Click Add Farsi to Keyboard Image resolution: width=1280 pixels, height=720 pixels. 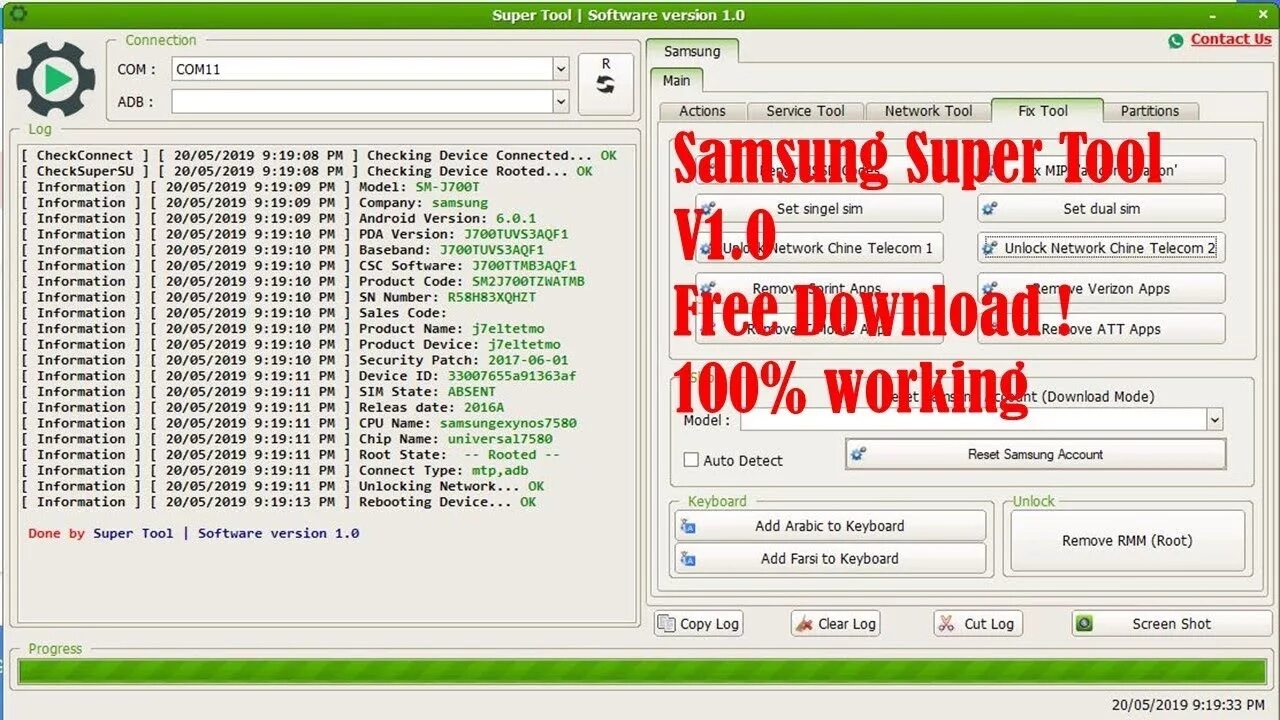[x=830, y=559]
